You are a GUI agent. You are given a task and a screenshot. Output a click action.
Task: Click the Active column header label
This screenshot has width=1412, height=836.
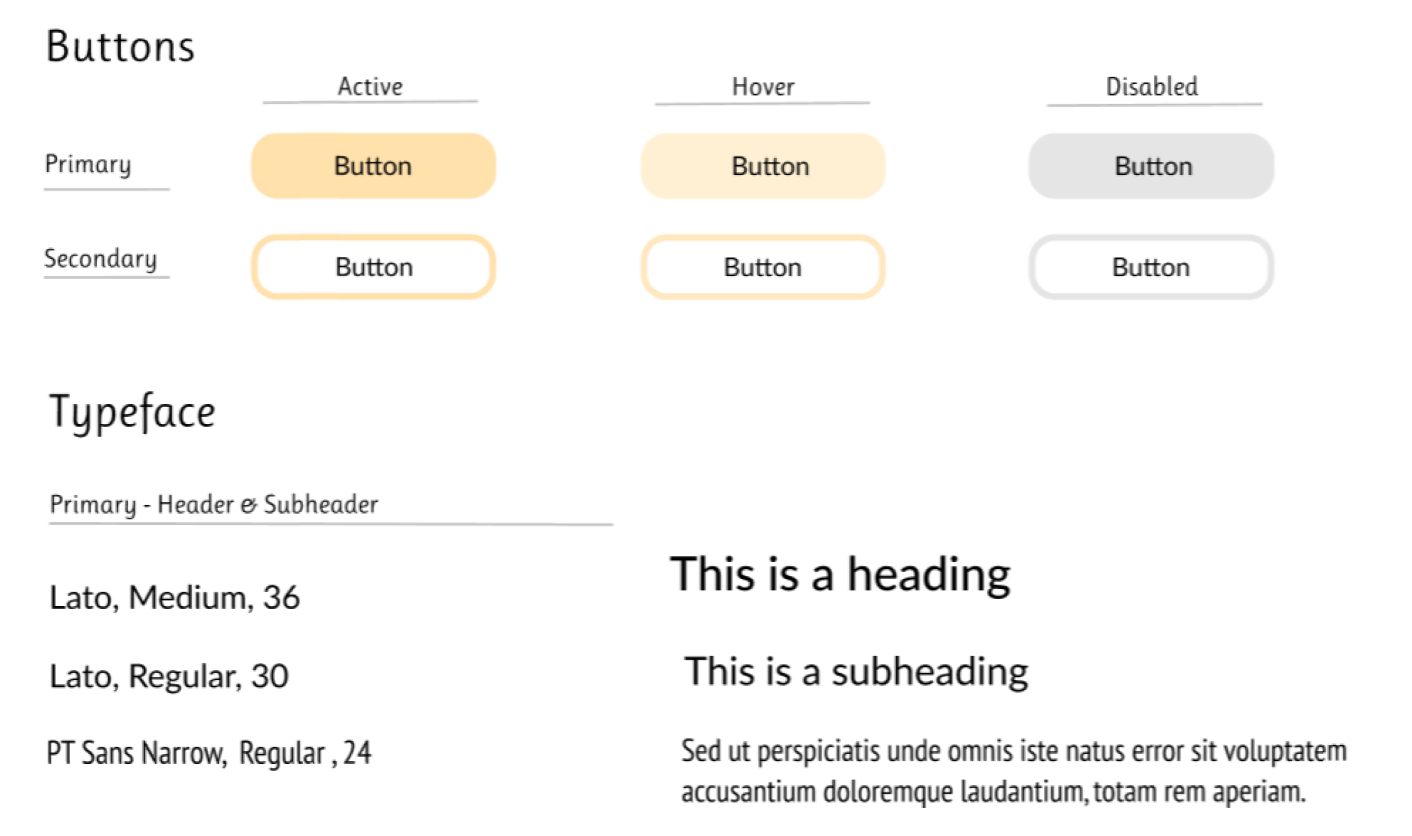[370, 86]
